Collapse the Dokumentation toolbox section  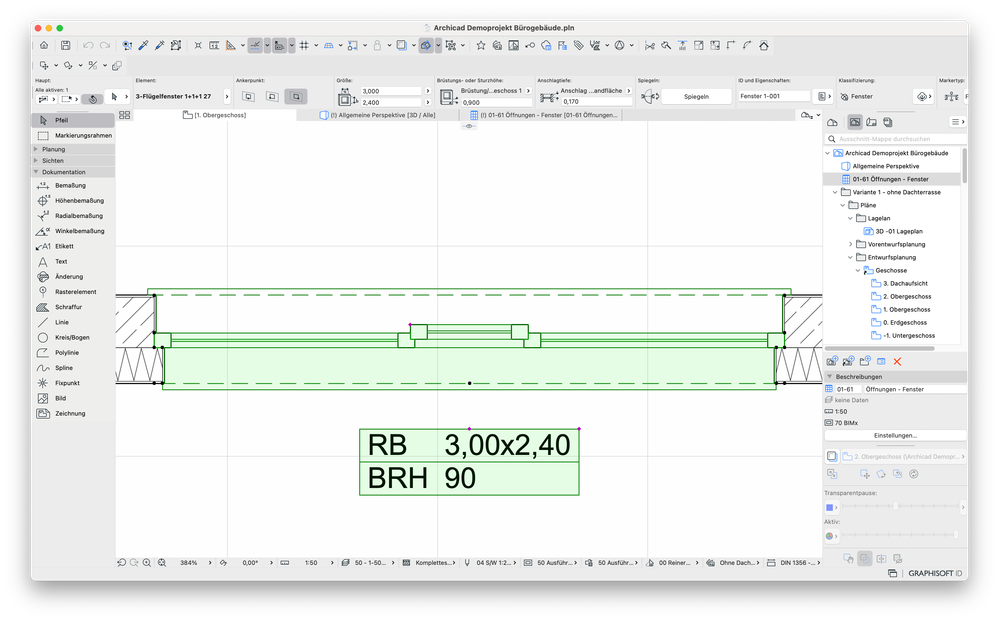[x=36, y=172]
